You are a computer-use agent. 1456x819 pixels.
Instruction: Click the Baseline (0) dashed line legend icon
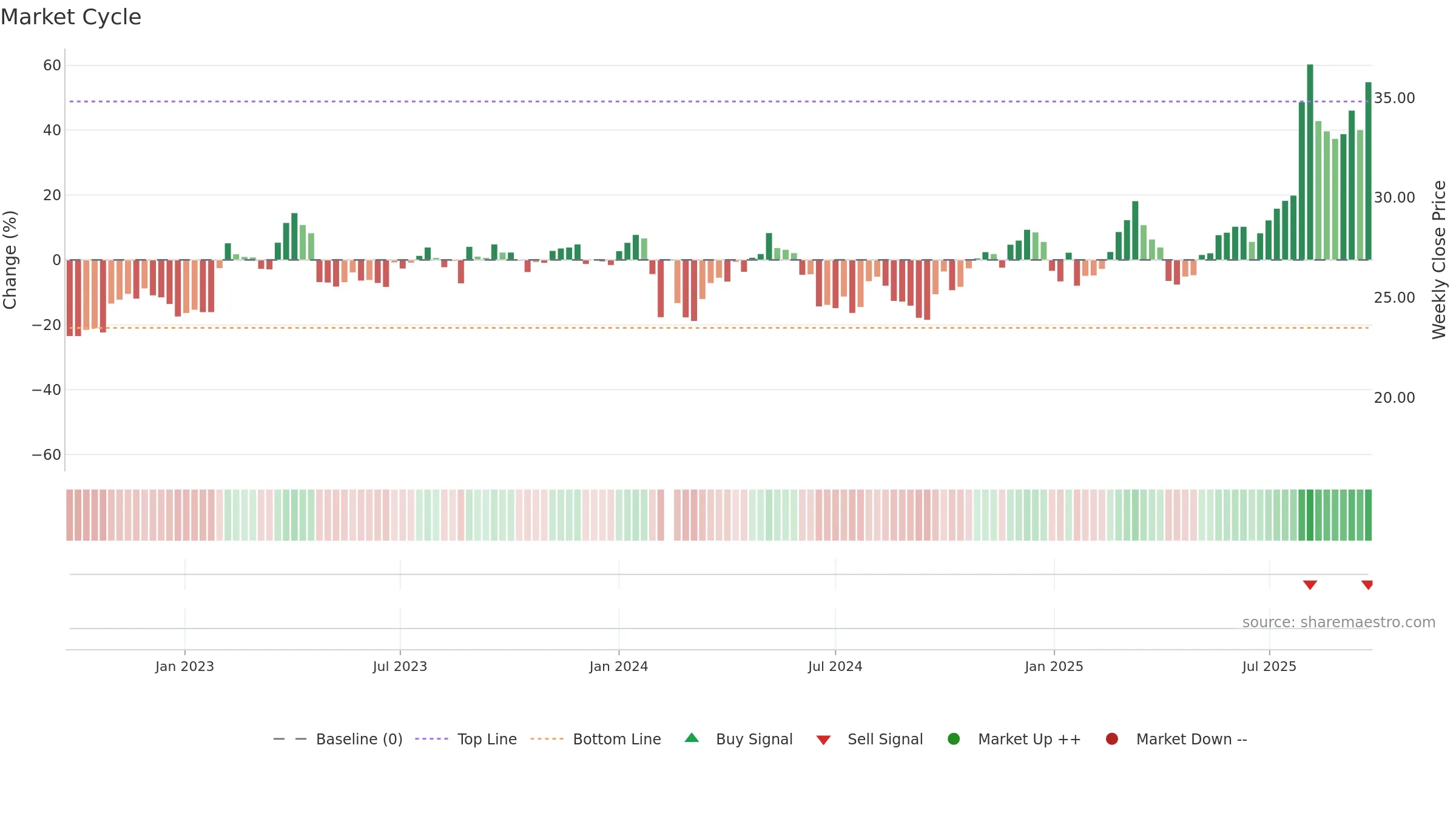(290, 739)
